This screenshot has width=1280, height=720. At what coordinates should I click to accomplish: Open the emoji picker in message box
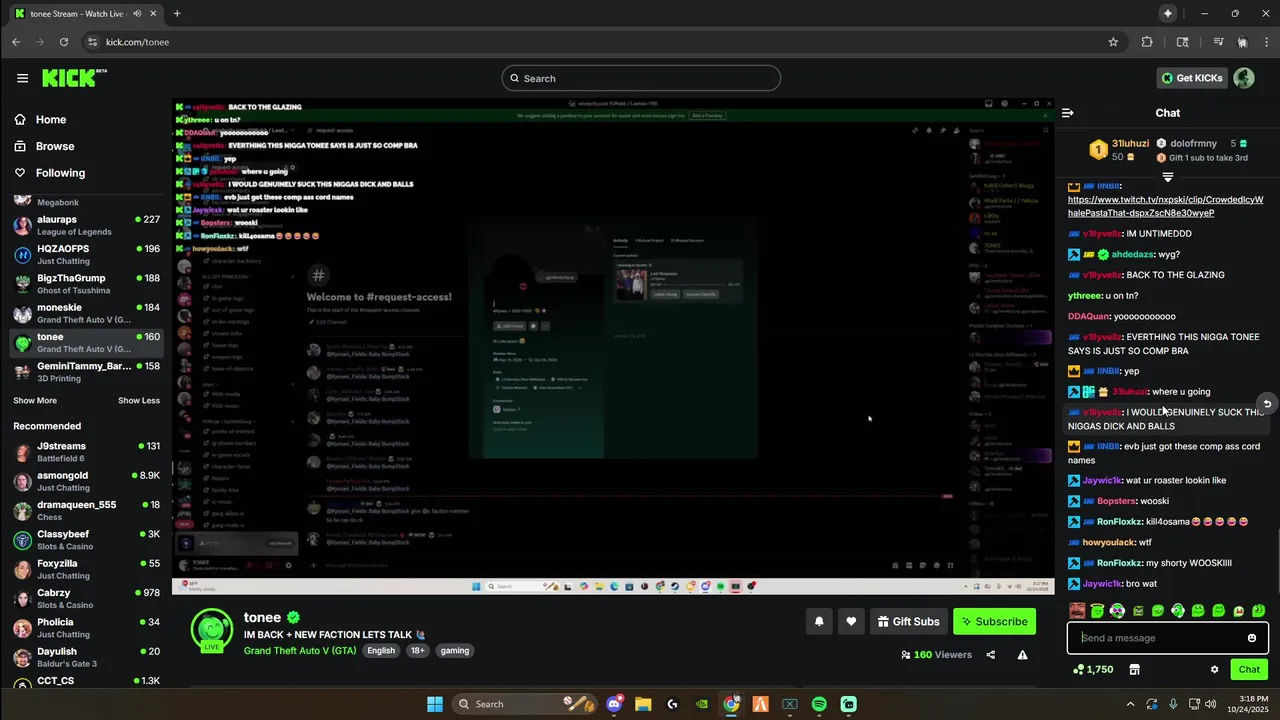click(x=1252, y=638)
